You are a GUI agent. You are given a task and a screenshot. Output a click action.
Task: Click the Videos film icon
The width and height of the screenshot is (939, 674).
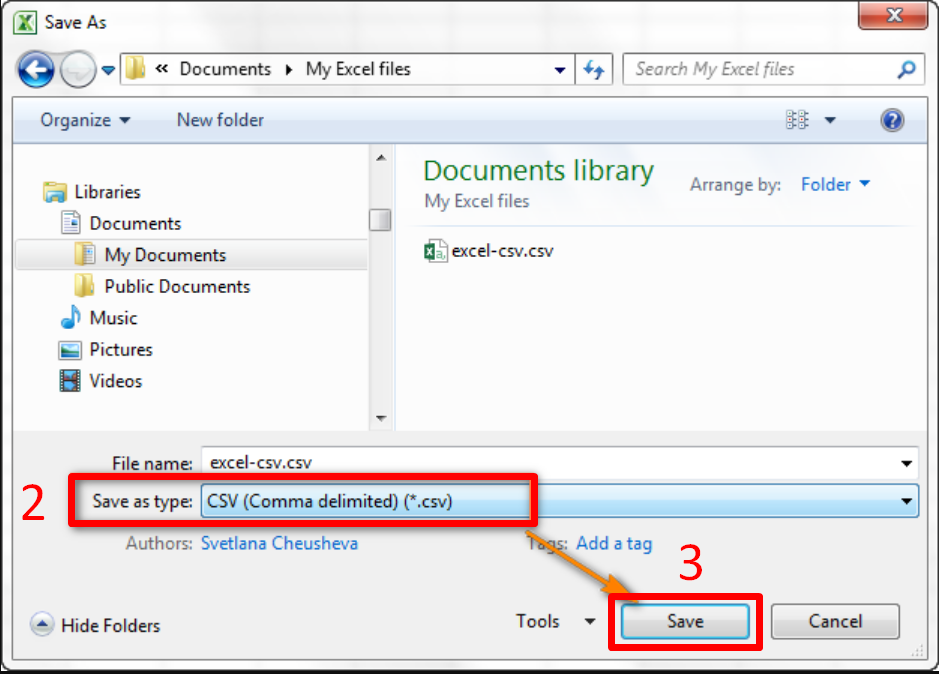[x=70, y=381]
